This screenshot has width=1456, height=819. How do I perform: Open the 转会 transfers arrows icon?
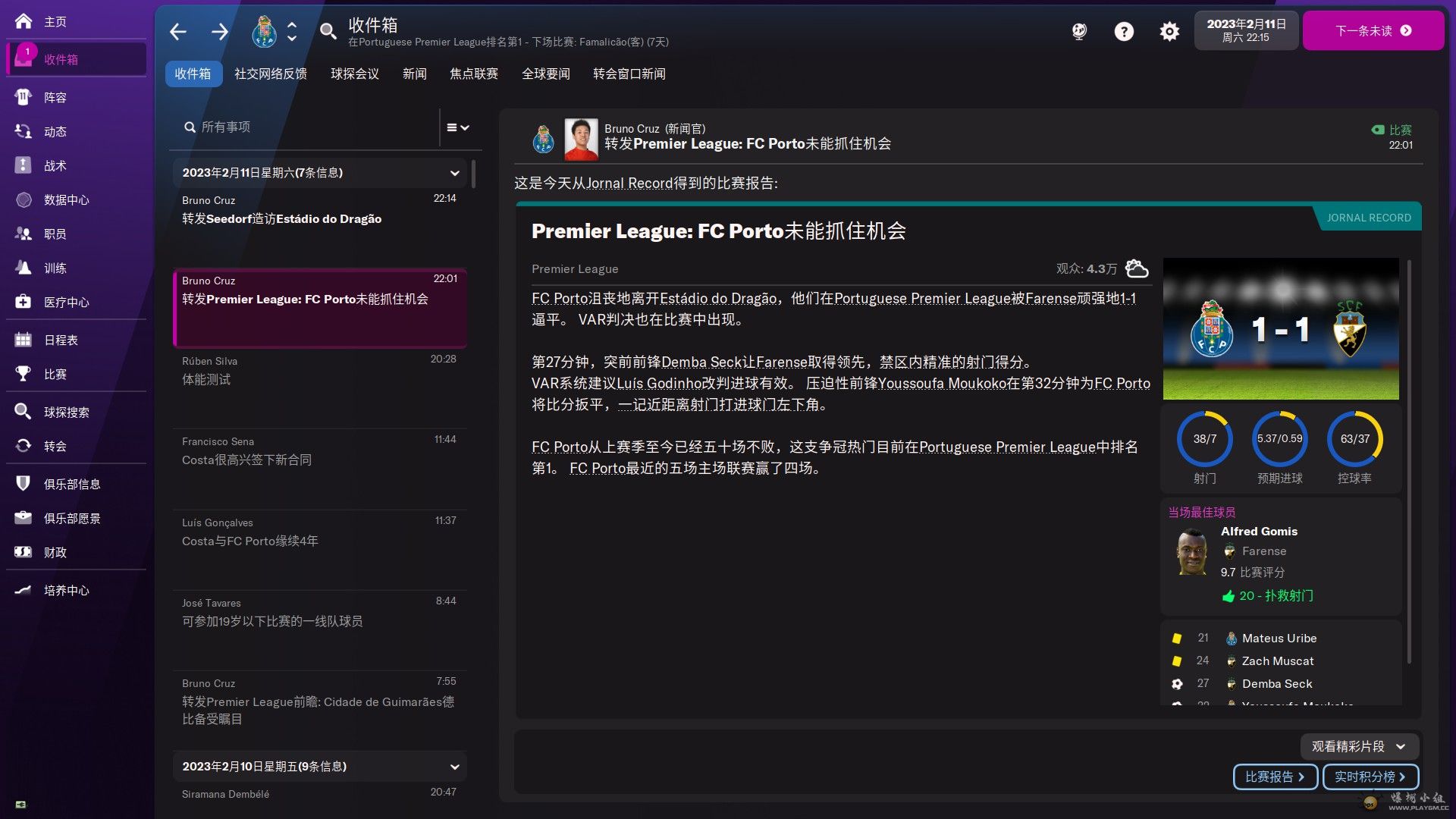pos(24,446)
